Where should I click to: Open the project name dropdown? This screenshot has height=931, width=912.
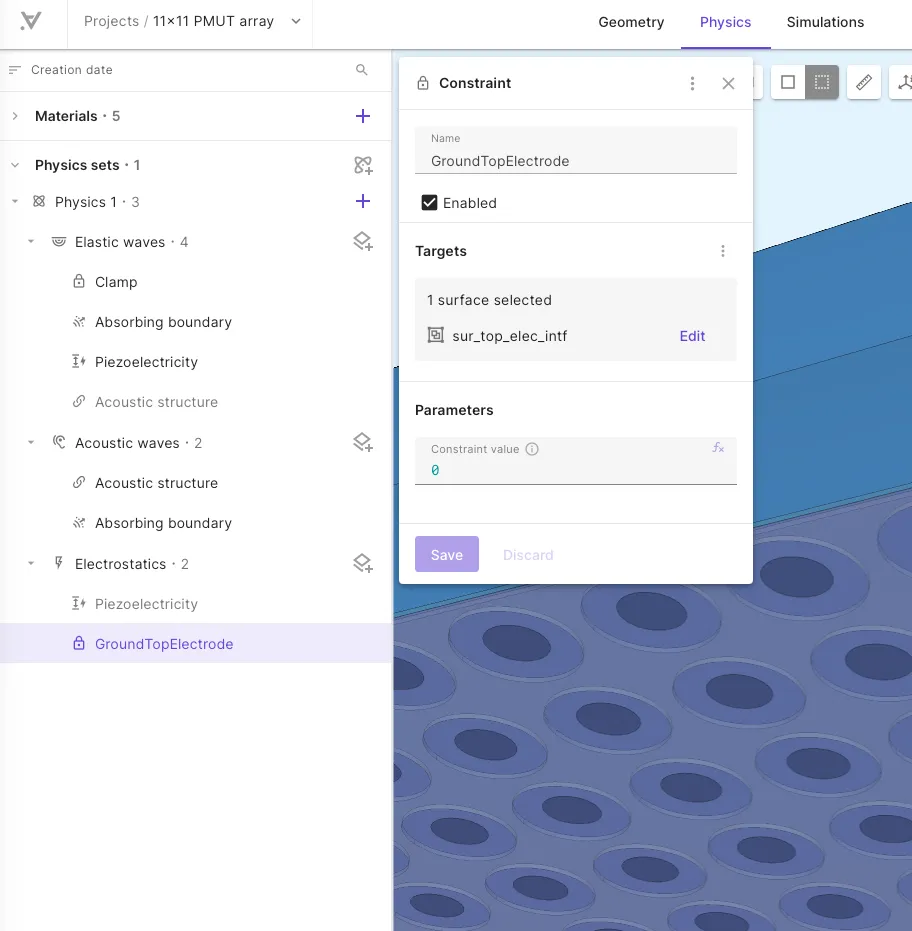pos(296,21)
